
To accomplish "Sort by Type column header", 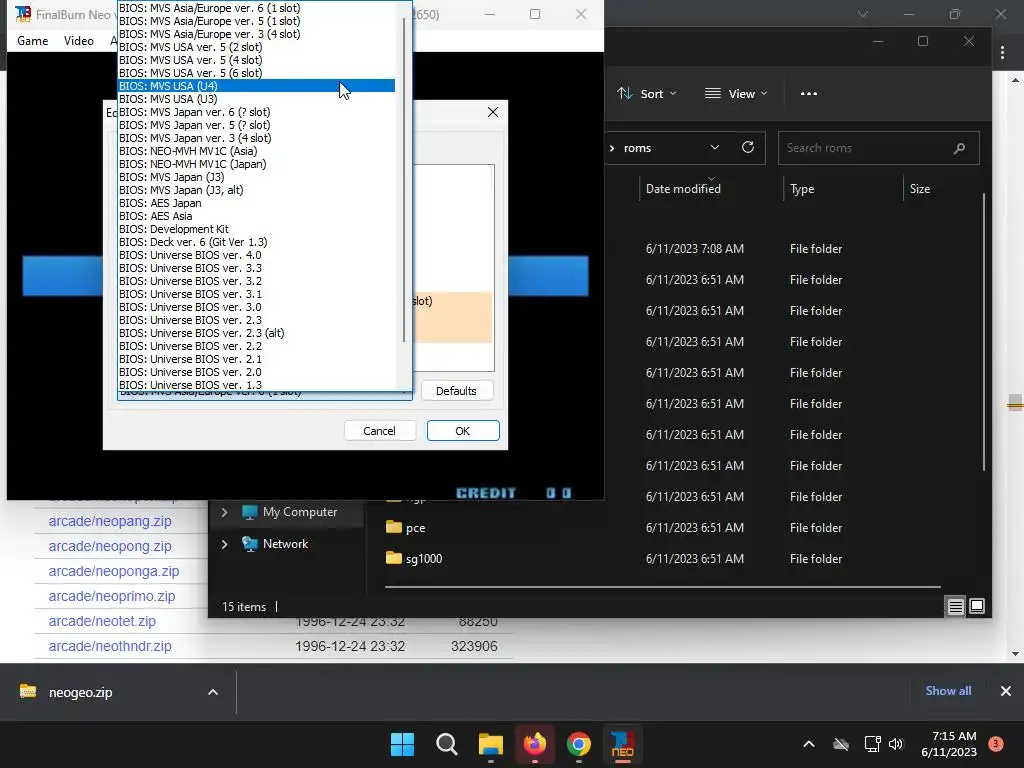I will coord(802,189).
